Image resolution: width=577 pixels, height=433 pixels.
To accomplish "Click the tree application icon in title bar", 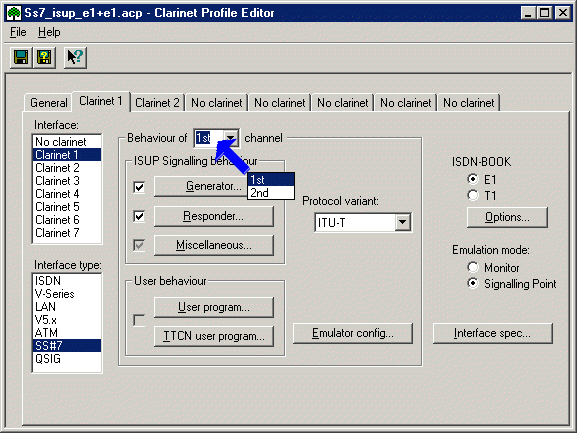I will point(14,13).
